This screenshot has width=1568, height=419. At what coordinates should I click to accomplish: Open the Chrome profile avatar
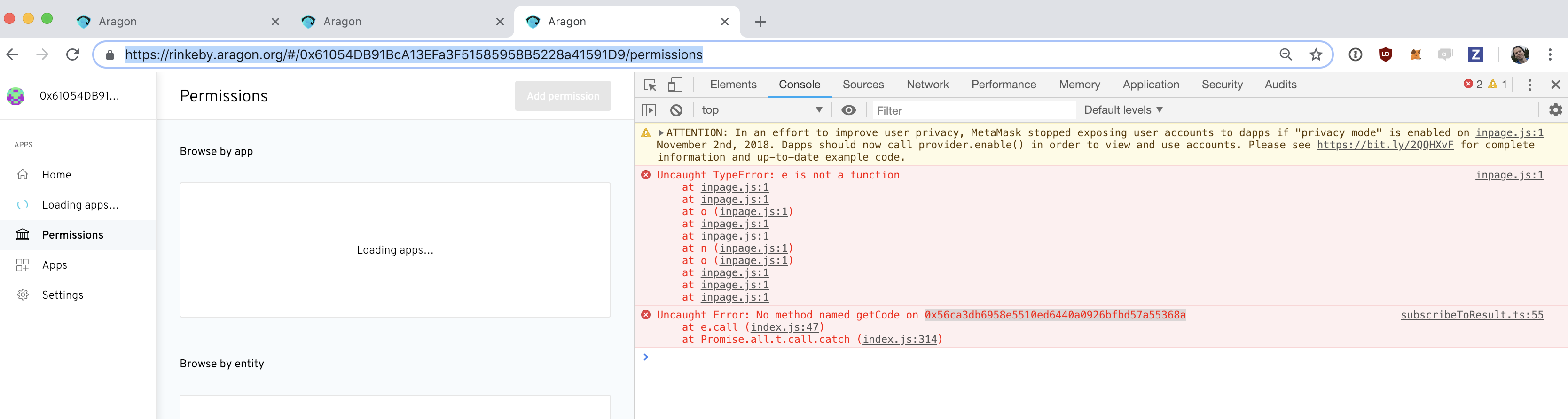pos(1520,55)
